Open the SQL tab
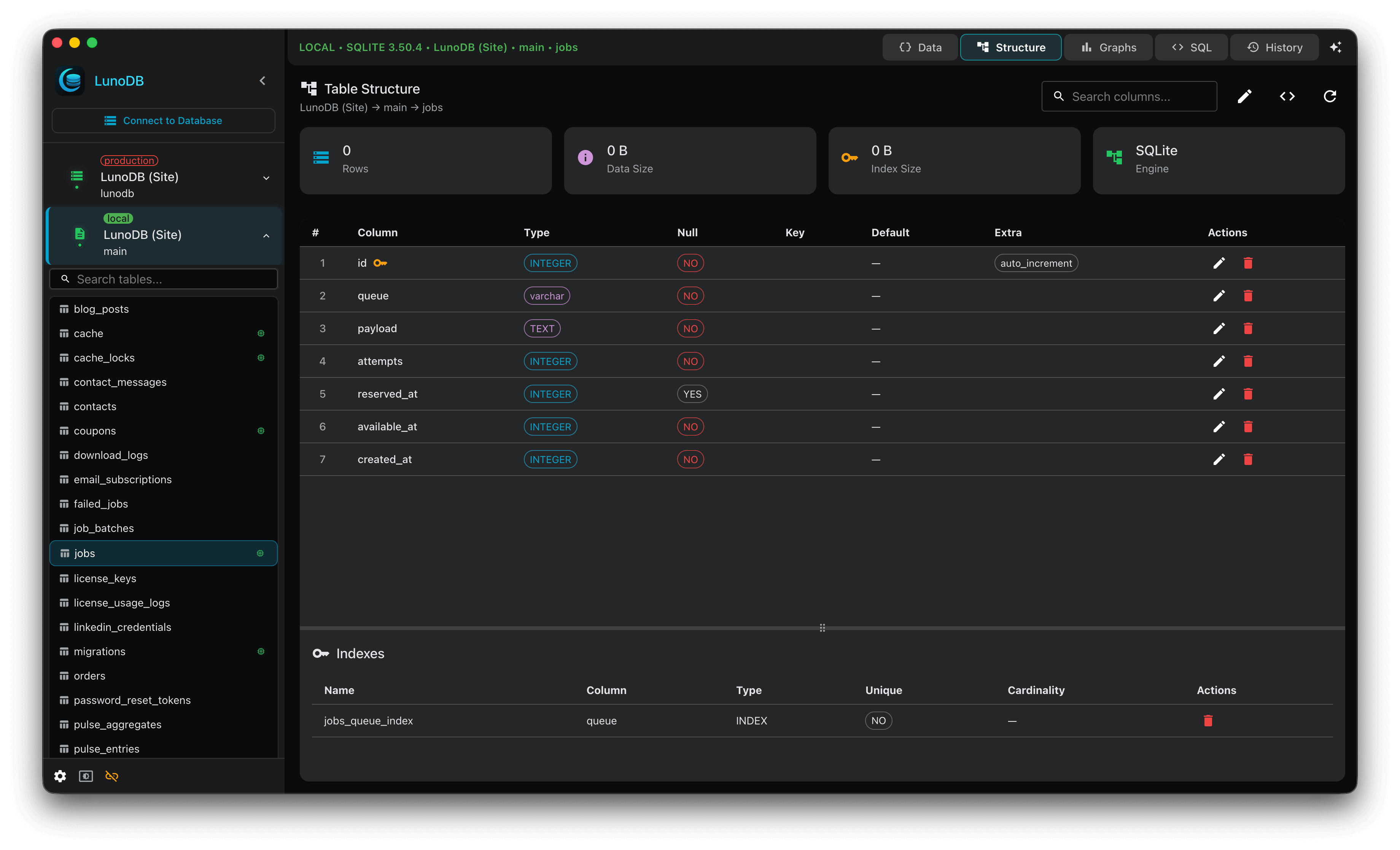The image size is (1400, 850). (x=1191, y=47)
